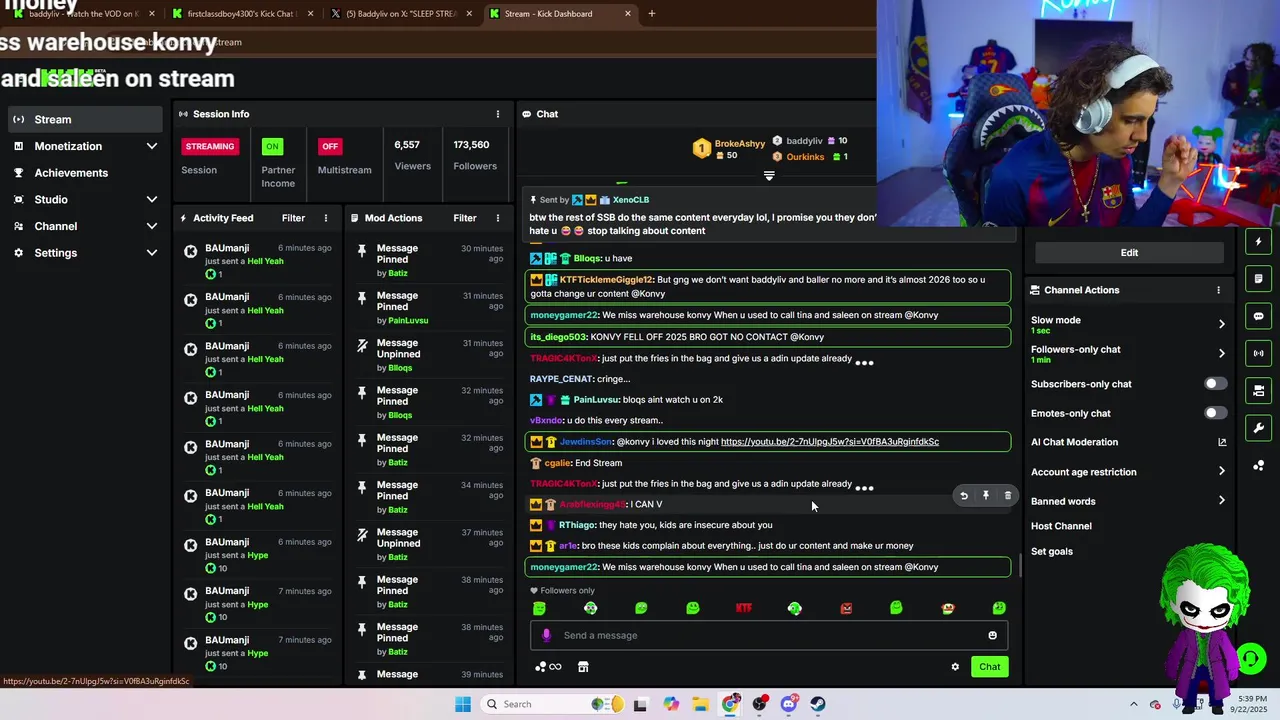
Task: Select the red KTF emote
Action: coord(743,608)
